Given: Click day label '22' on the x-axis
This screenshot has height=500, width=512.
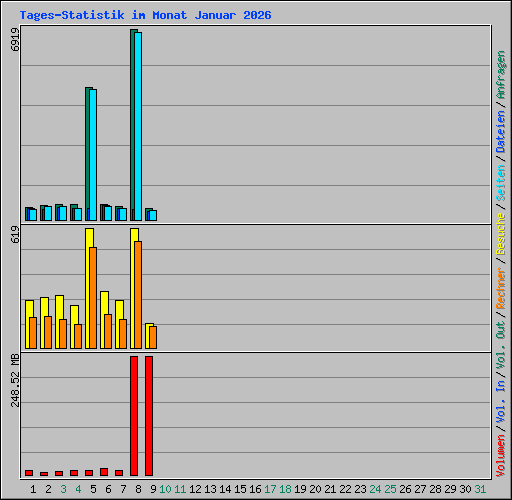Looking at the screenshot, I should 345,489.
